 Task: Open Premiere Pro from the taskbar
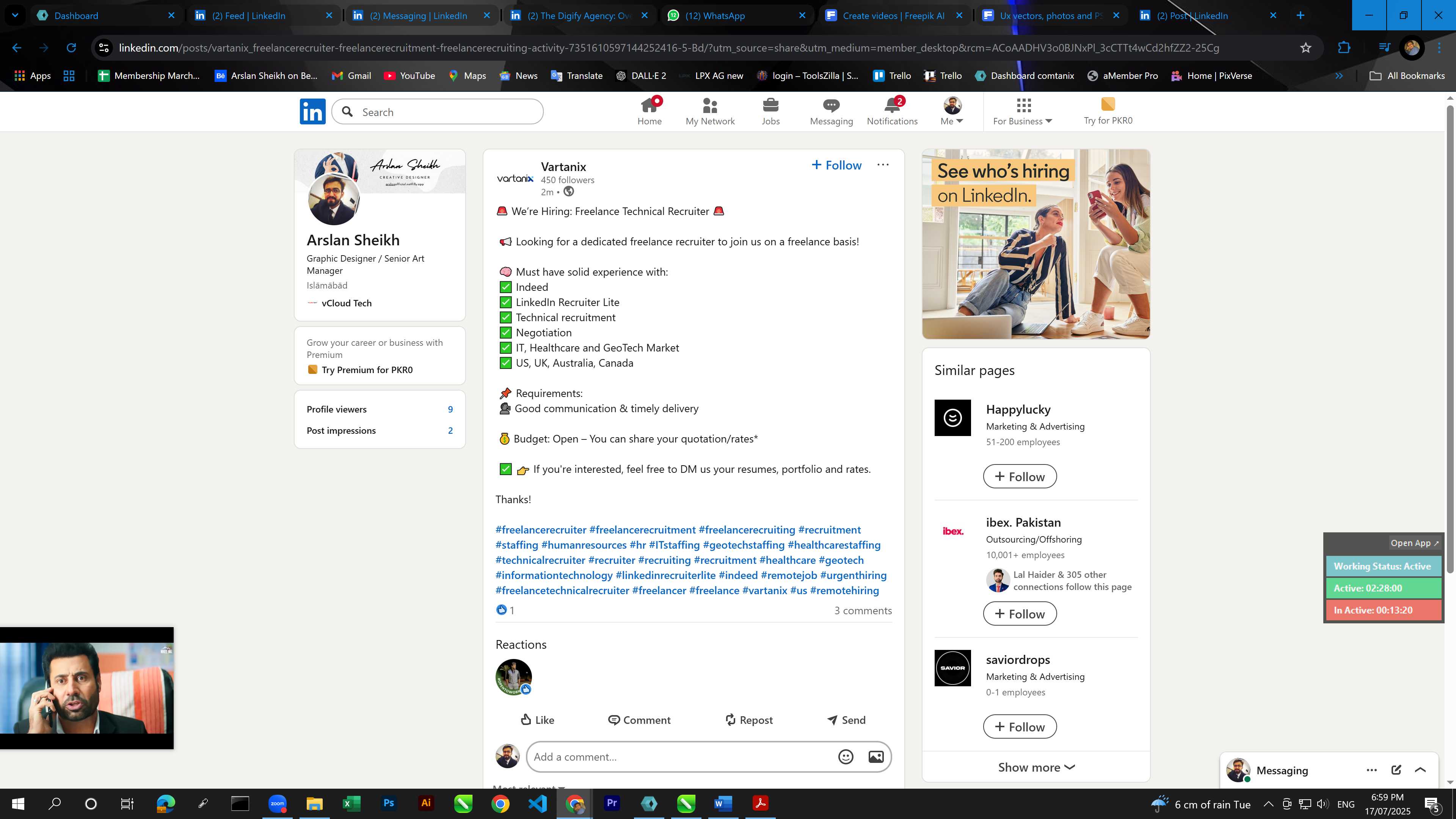pyautogui.click(x=612, y=803)
